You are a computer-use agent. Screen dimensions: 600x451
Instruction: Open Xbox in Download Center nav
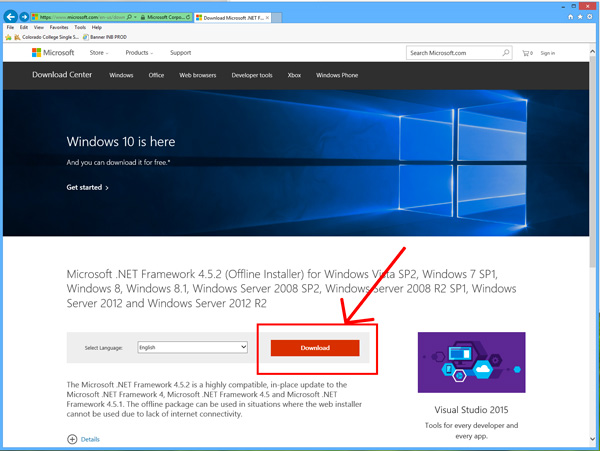pyautogui.click(x=294, y=75)
